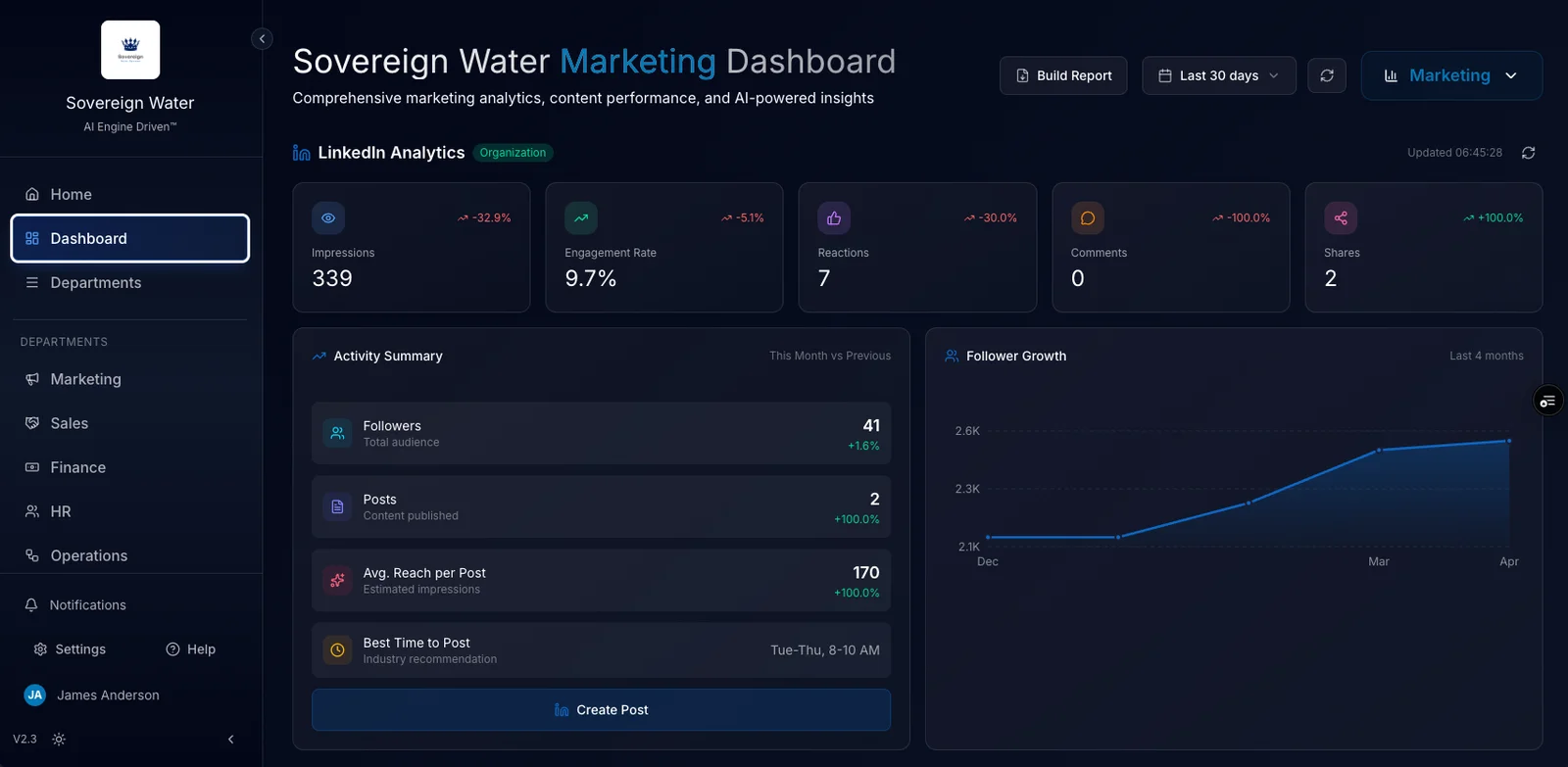
Task: Open the Last 30 days dropdown
Action: [x=1218, y=75]
